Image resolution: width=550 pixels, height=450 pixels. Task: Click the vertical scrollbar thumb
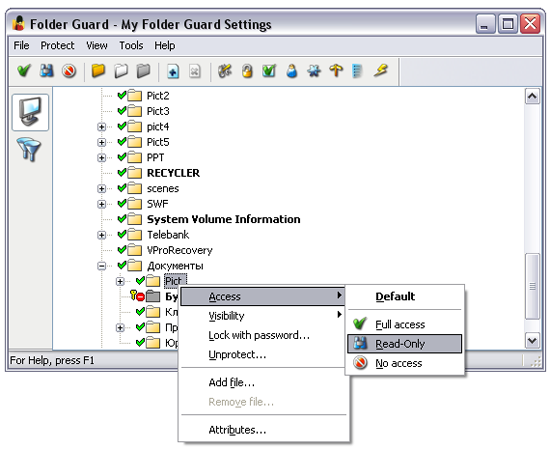coord(532,286)
